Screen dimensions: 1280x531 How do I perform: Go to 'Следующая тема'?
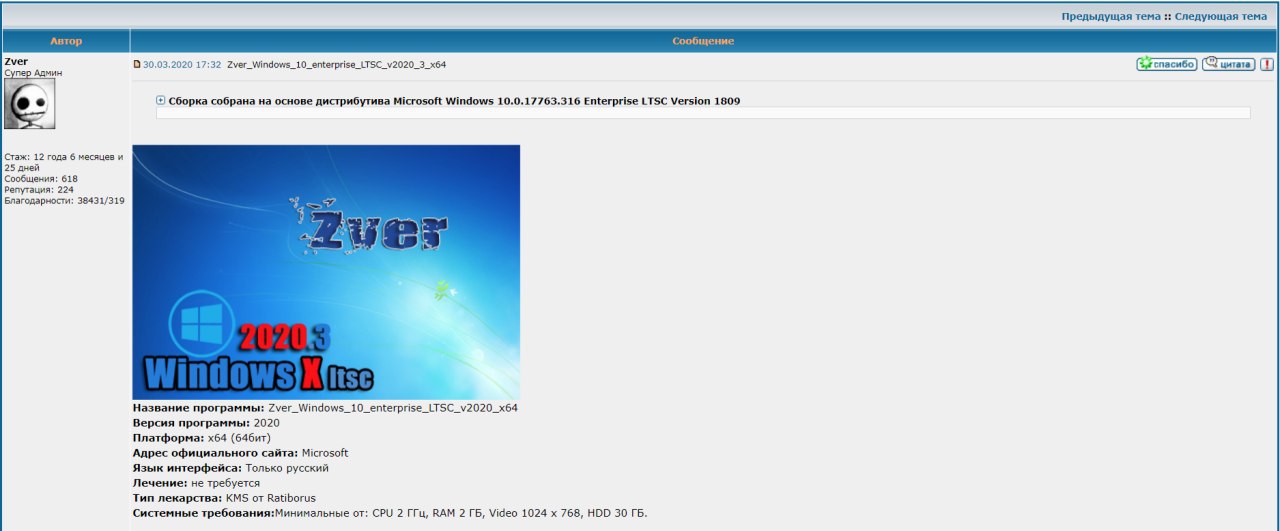(x=1220, y=17)
